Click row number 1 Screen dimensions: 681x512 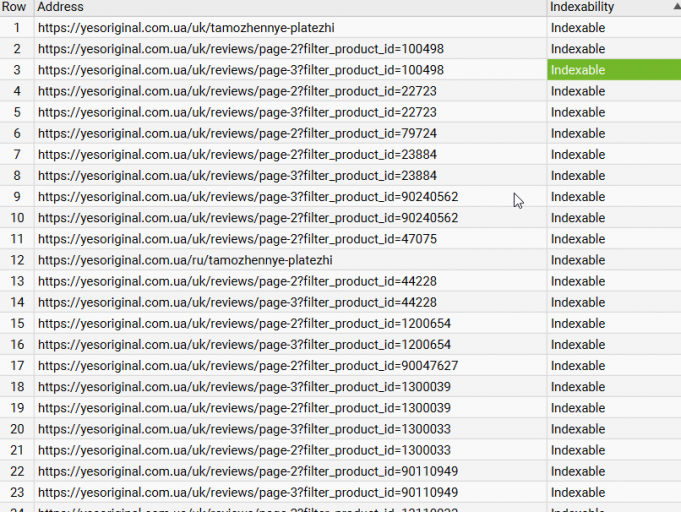[x=17, y=28]
